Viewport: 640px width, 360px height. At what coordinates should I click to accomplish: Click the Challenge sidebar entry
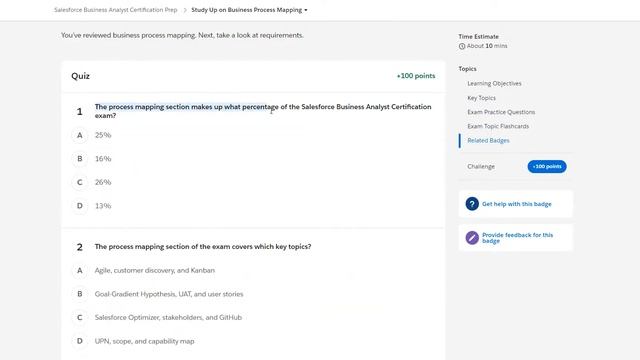click(481, 167)
